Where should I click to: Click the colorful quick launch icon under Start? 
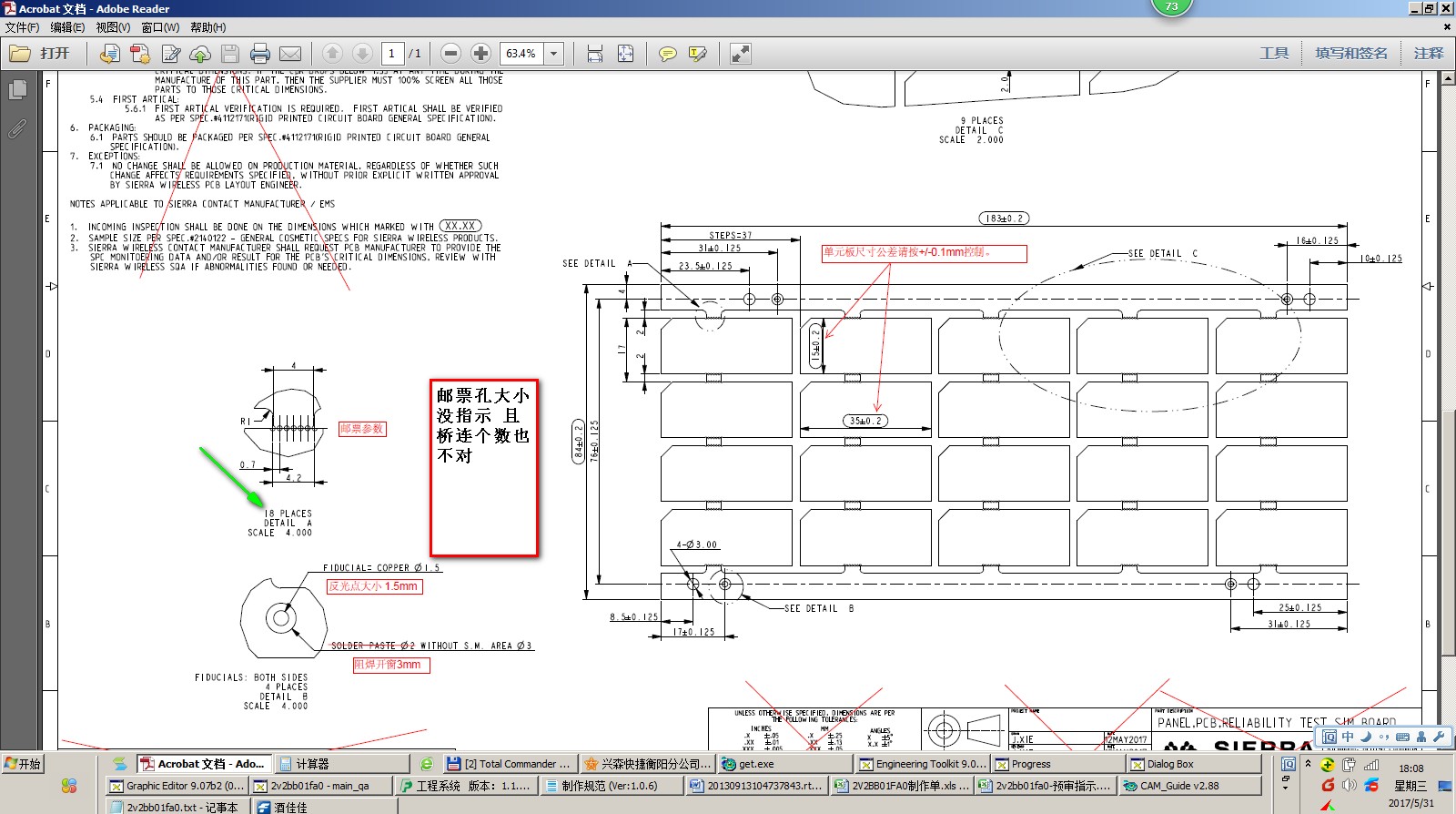(69, 785)
